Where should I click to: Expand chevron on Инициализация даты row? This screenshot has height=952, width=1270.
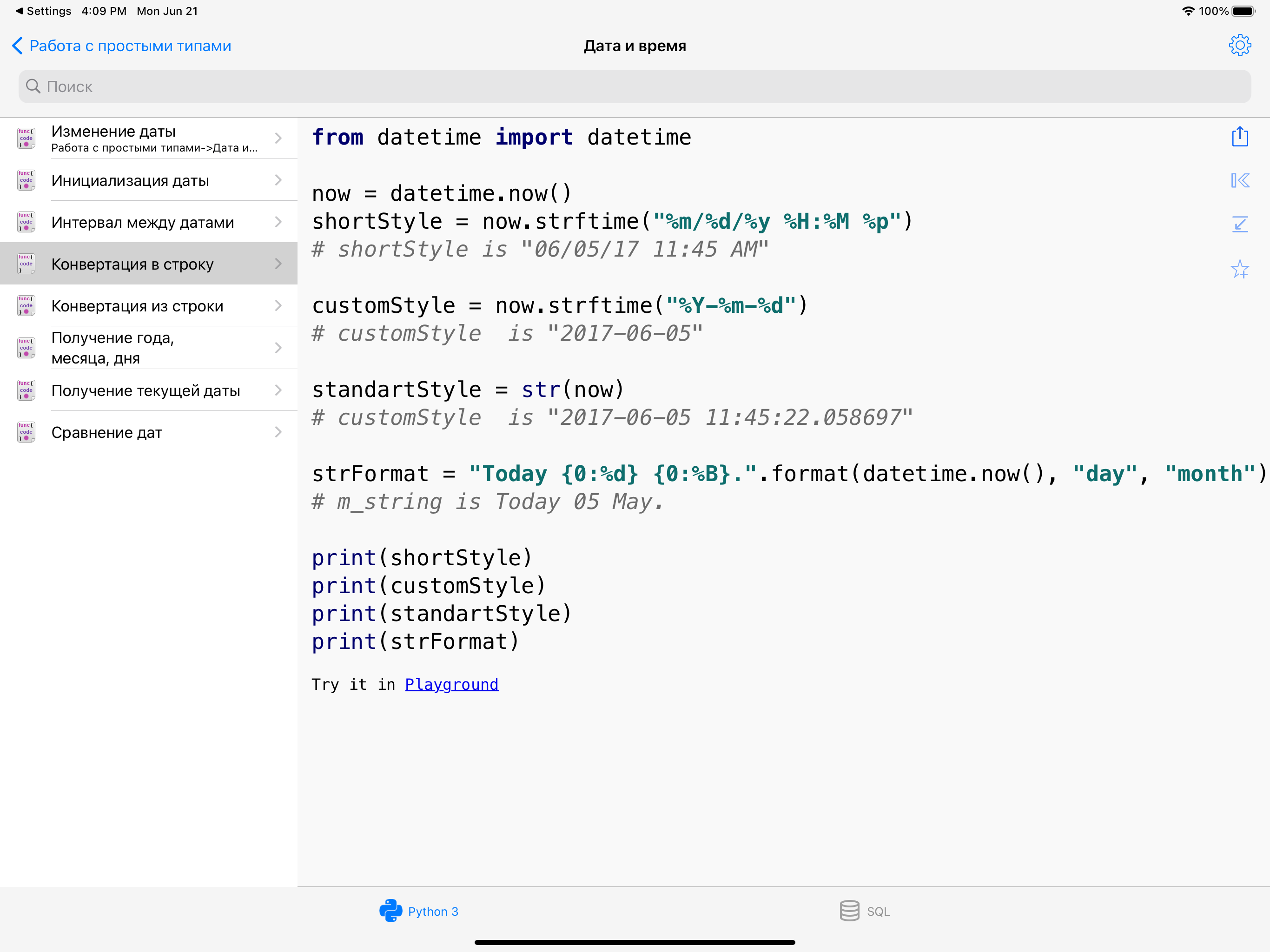click(278, 180)
